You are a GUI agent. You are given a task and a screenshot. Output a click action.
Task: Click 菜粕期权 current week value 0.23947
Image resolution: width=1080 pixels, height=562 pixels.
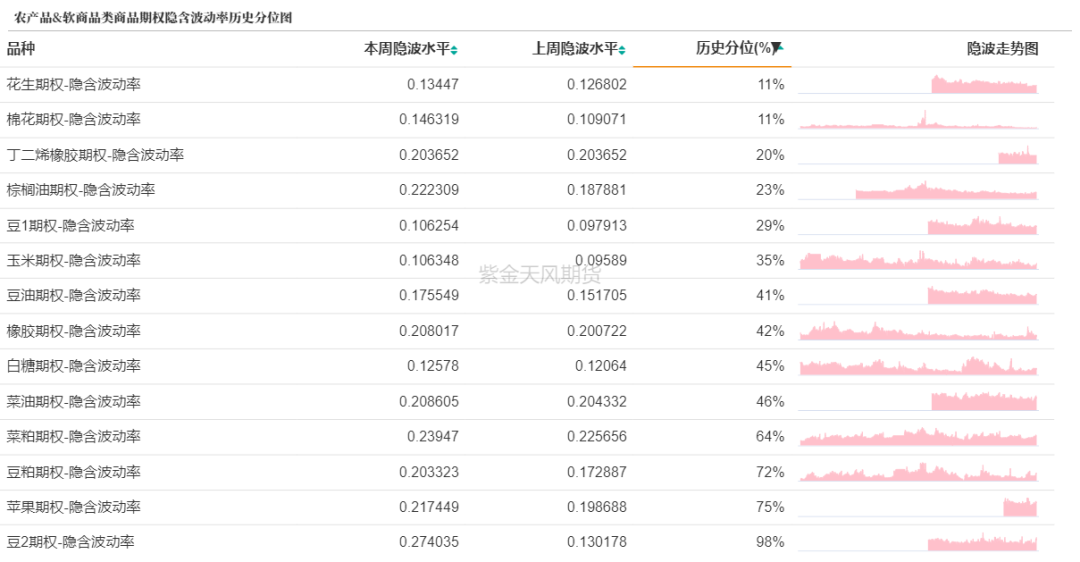click(x=432, y=437)
